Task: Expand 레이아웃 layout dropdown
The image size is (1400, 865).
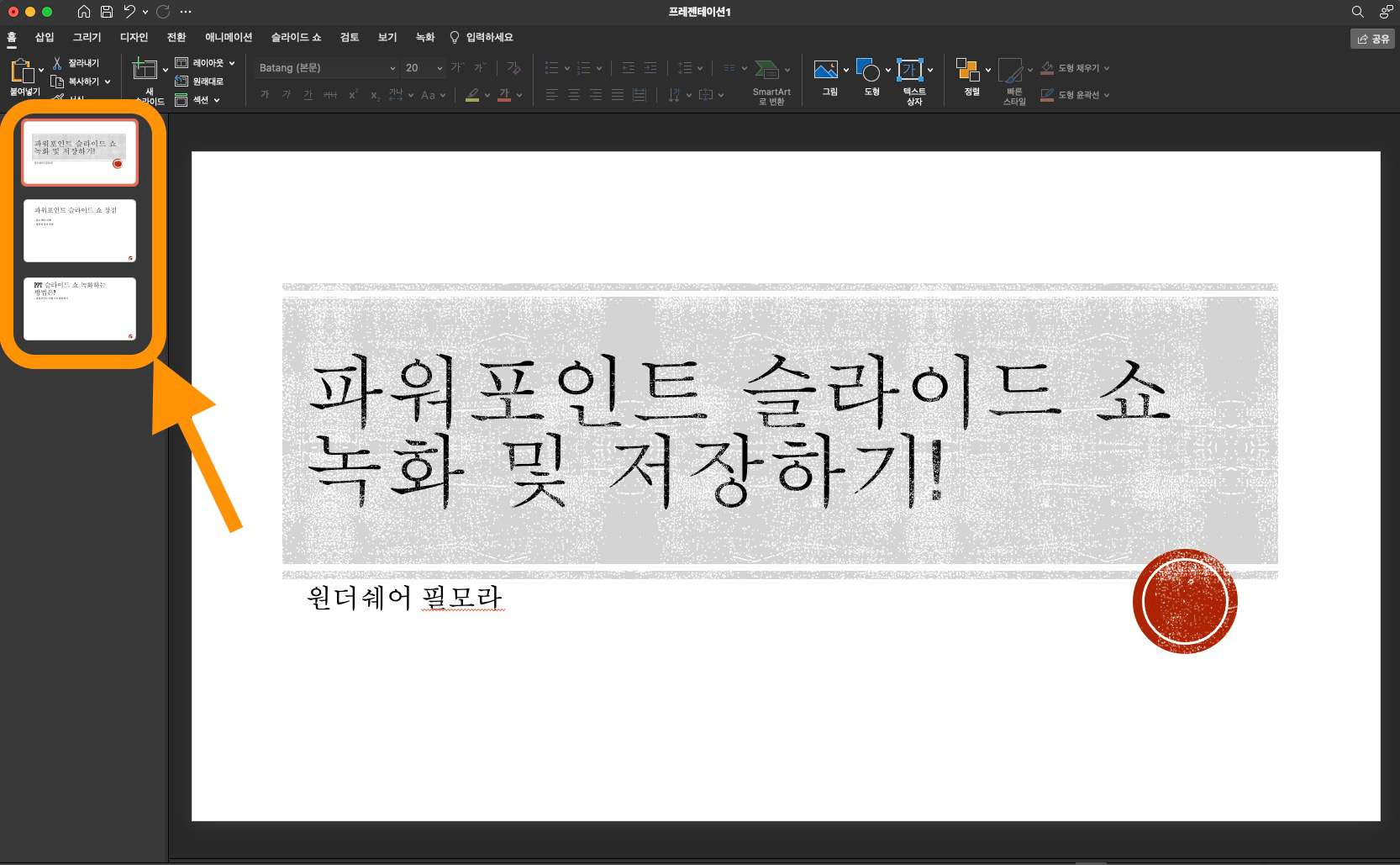Action: click(x=232, y=63)
